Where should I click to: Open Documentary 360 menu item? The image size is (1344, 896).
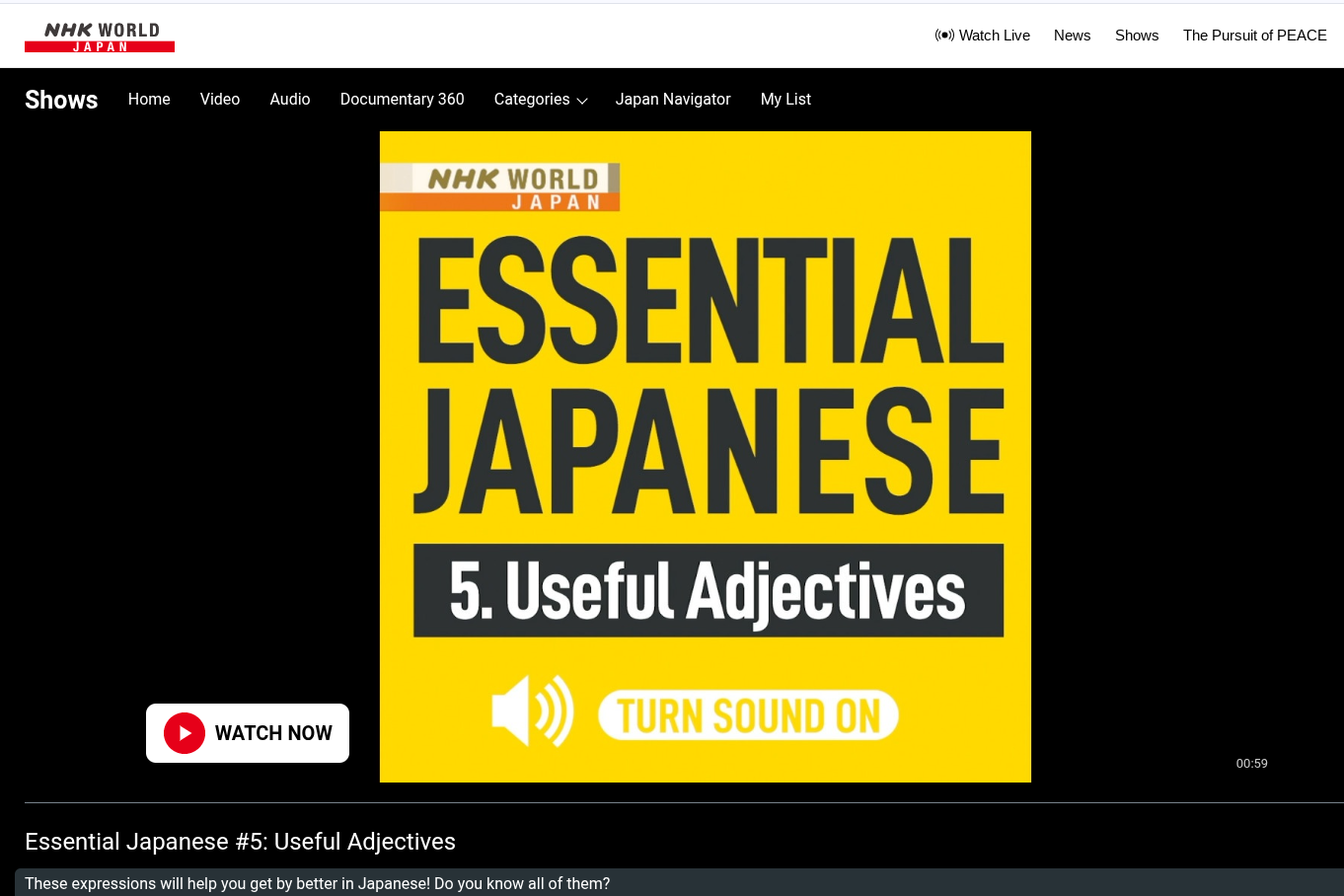point(402,99)
